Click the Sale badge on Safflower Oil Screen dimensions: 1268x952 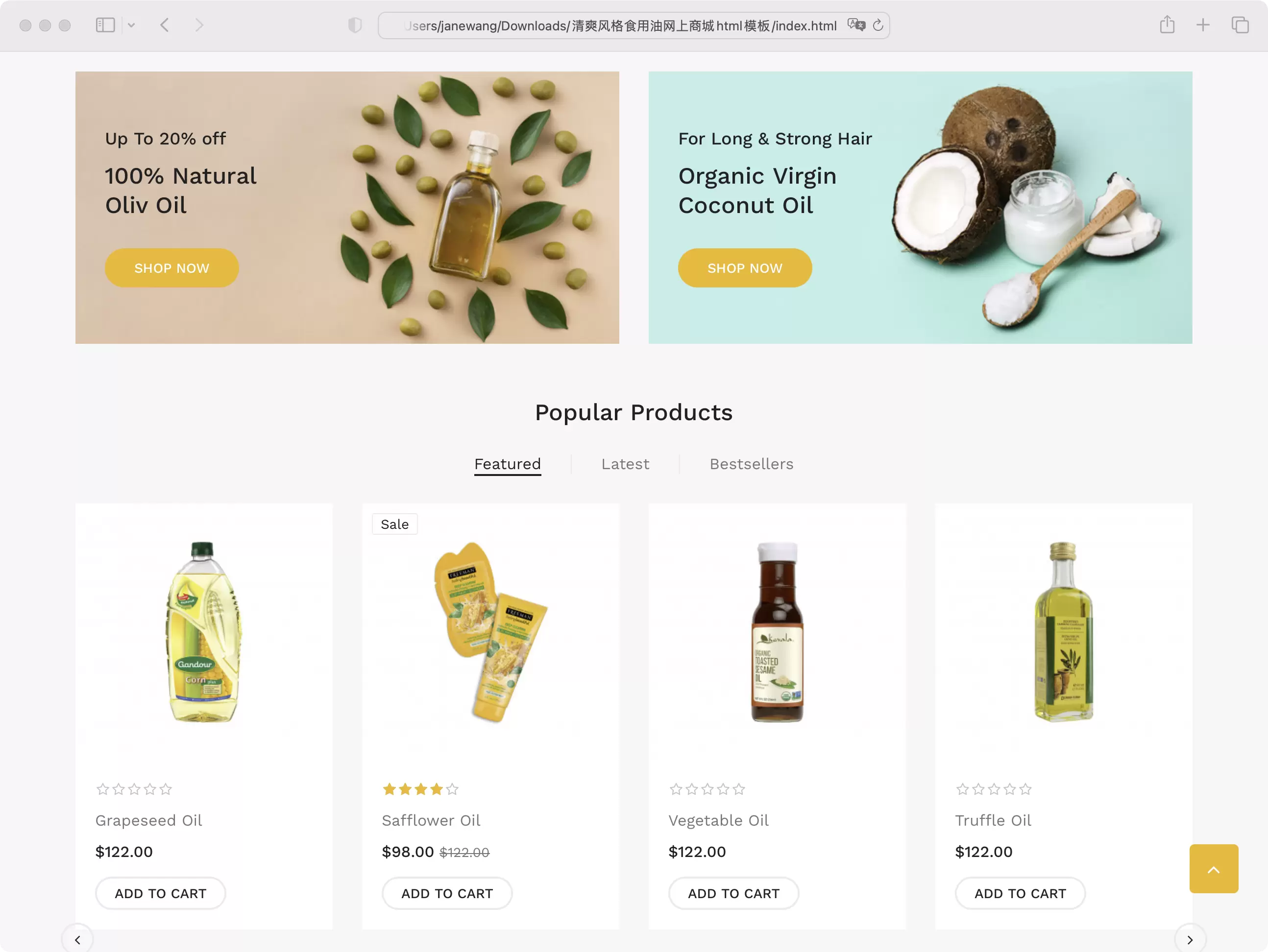pos(394,524)
